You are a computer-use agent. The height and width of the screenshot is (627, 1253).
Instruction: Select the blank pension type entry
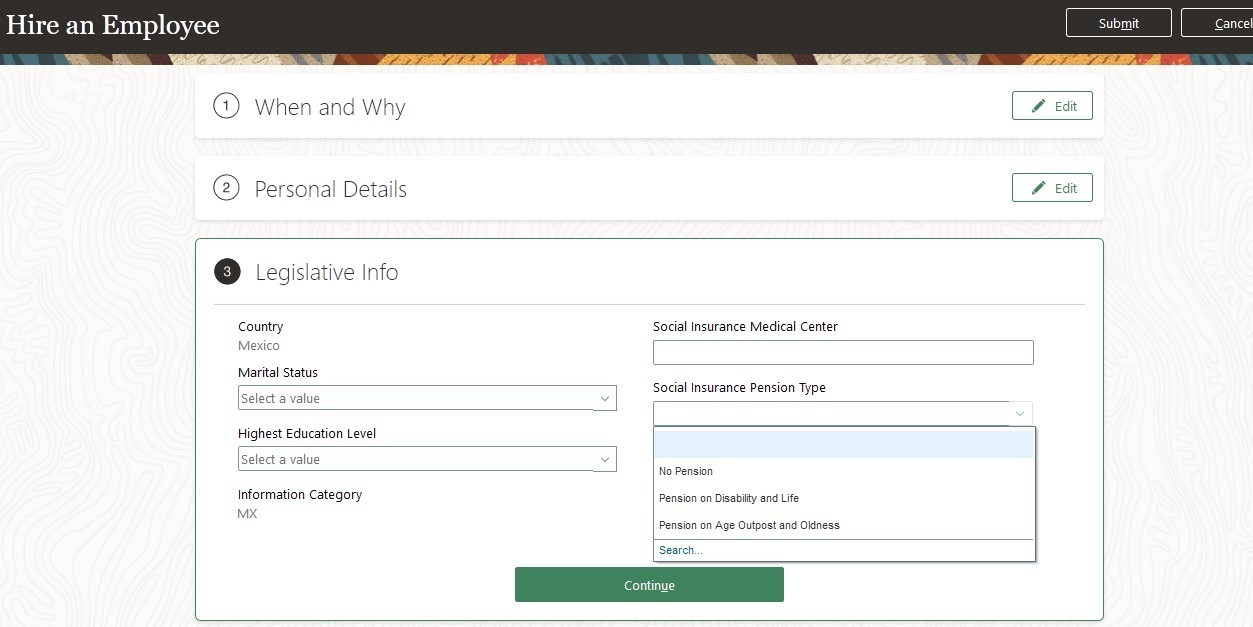[843, 445]
